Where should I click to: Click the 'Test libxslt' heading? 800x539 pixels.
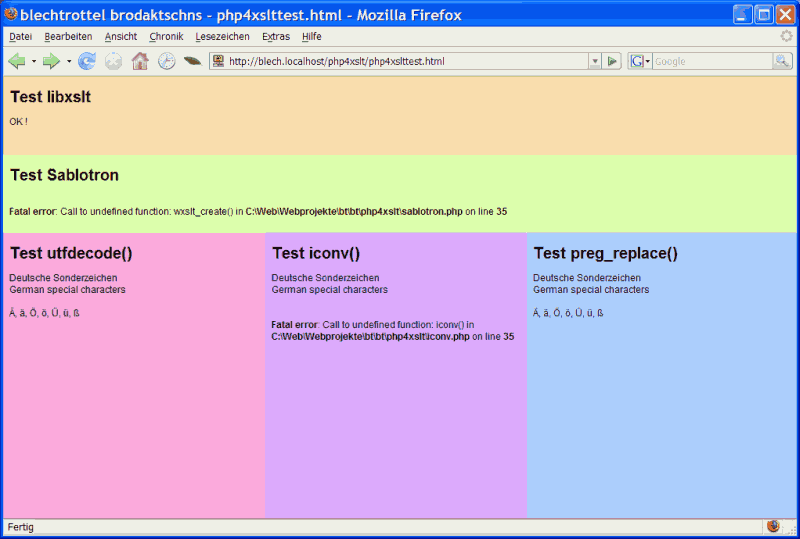51,97
